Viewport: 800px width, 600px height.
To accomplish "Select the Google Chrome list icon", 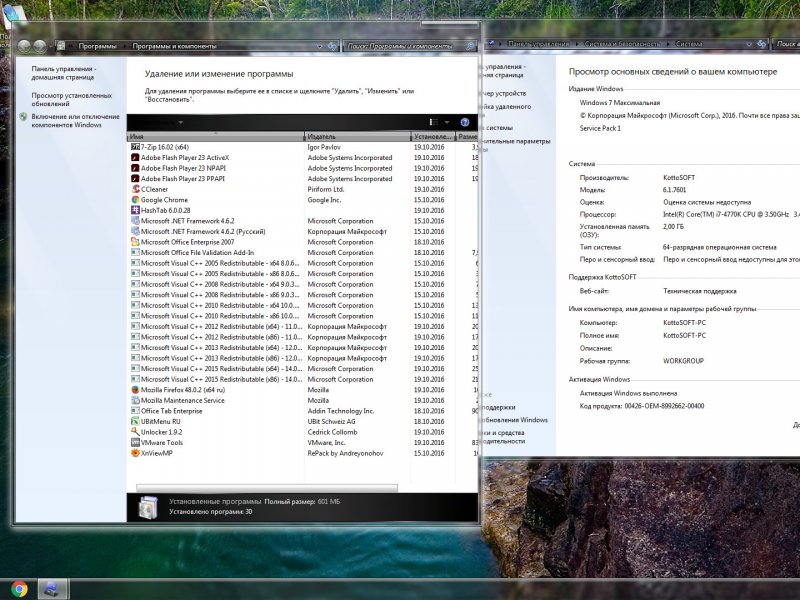I will [x=135, y=200].
